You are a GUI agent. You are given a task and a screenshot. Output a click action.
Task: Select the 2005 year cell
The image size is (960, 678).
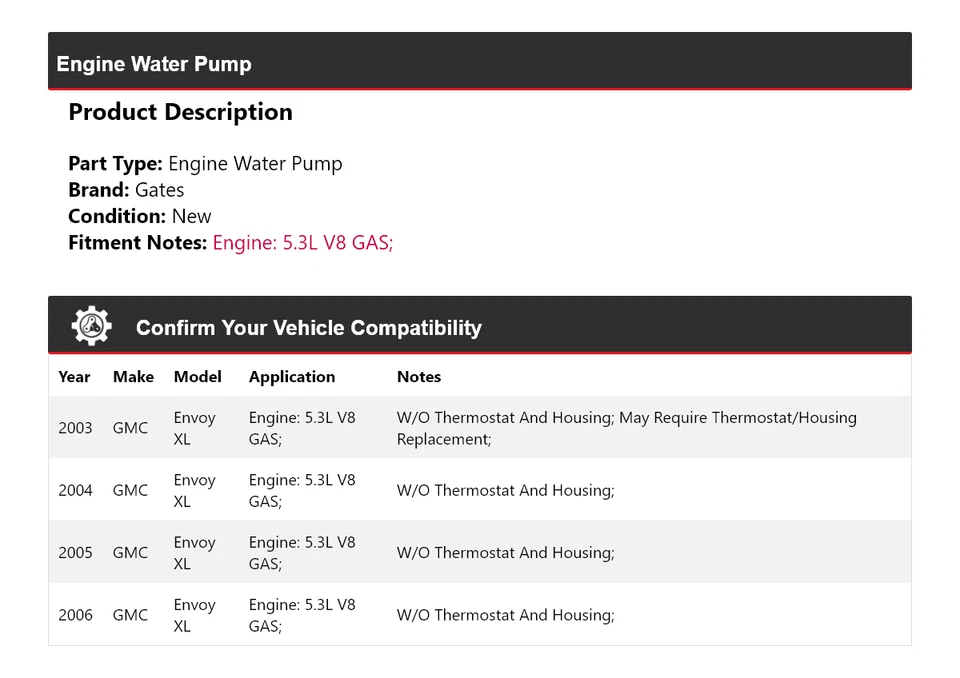[75, 552]
